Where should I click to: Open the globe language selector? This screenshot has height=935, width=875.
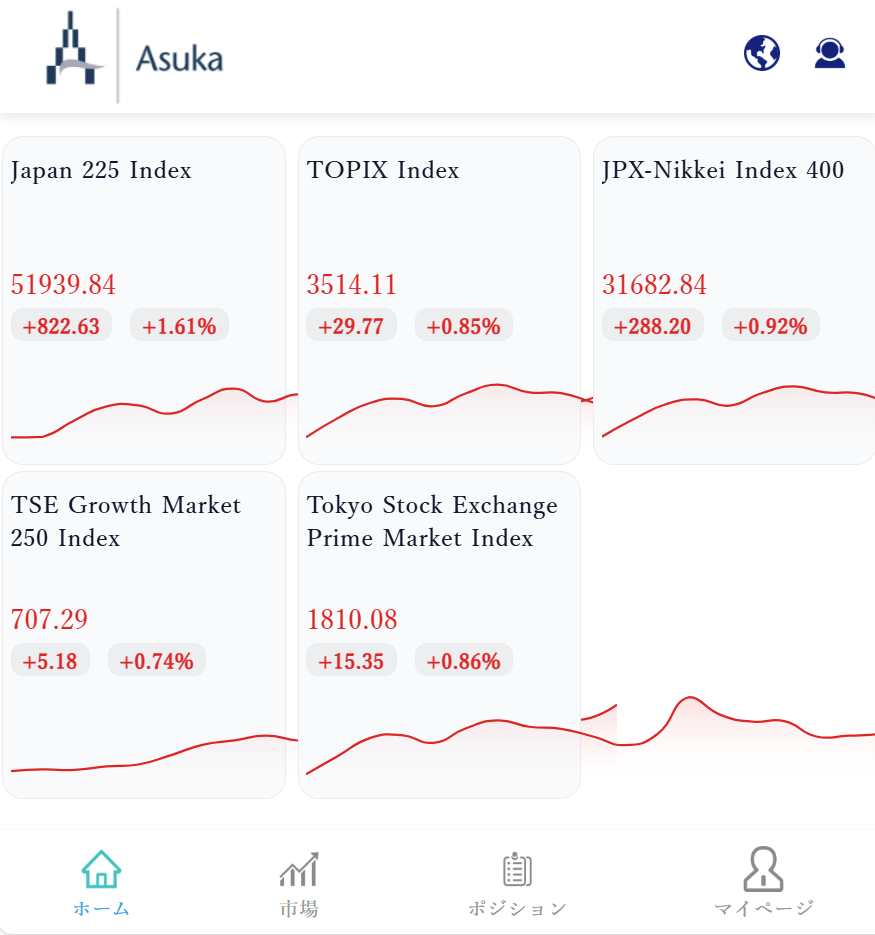[x=762, y=53]
